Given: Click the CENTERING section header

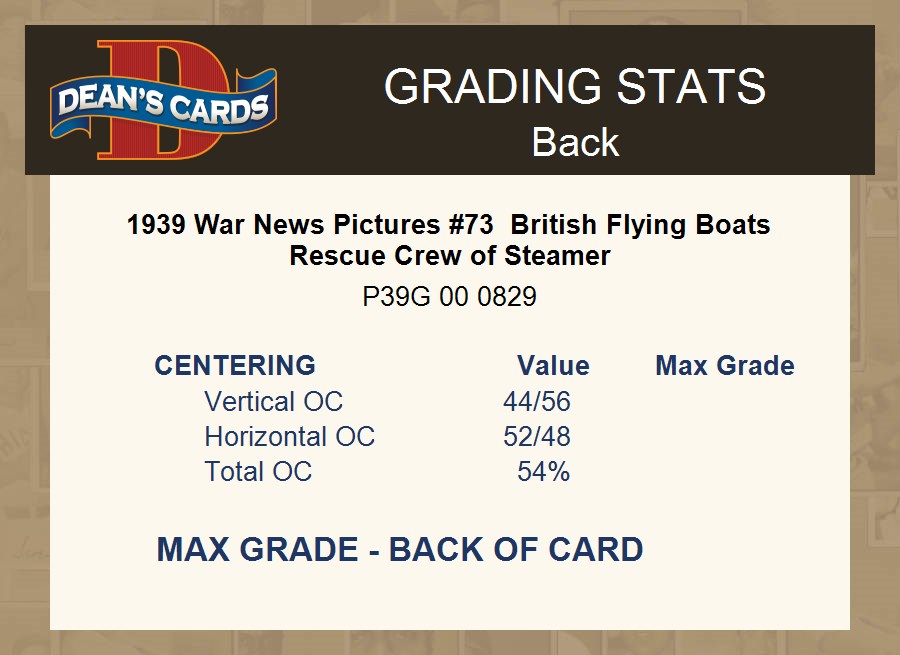Looking at the screenshot, I should (235, 365).
